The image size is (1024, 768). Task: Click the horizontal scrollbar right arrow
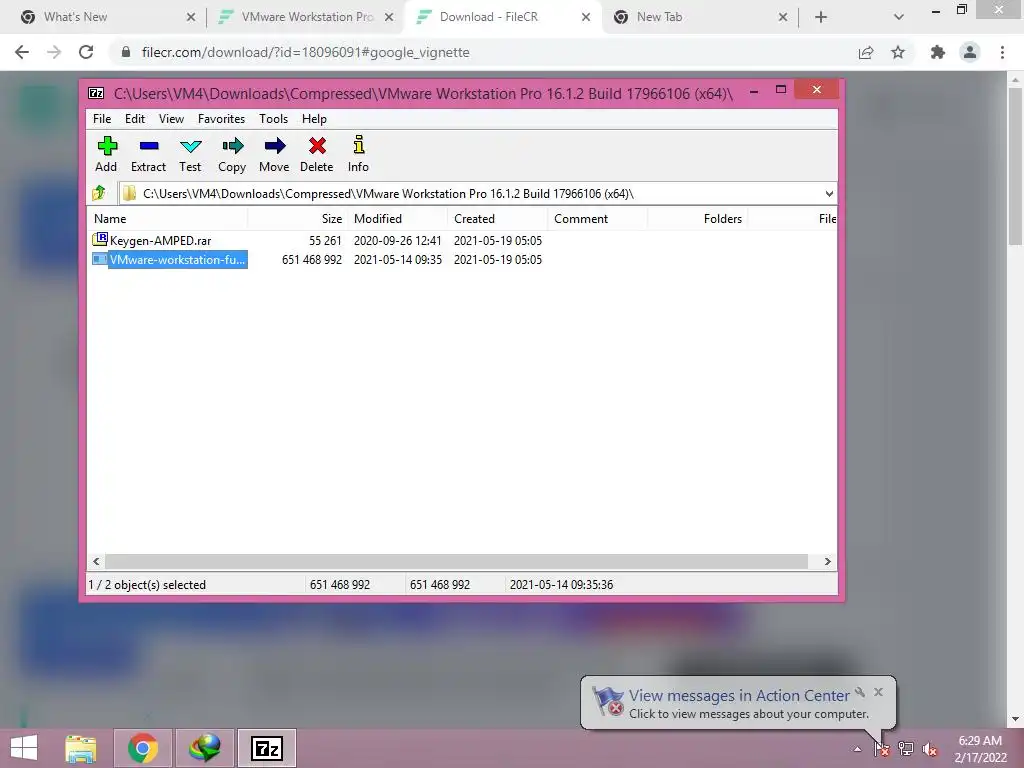827,562
